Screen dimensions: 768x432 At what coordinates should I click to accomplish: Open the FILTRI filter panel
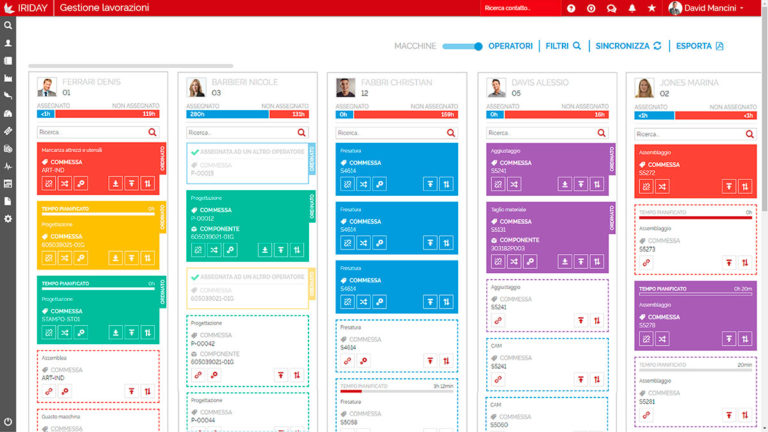563,46
